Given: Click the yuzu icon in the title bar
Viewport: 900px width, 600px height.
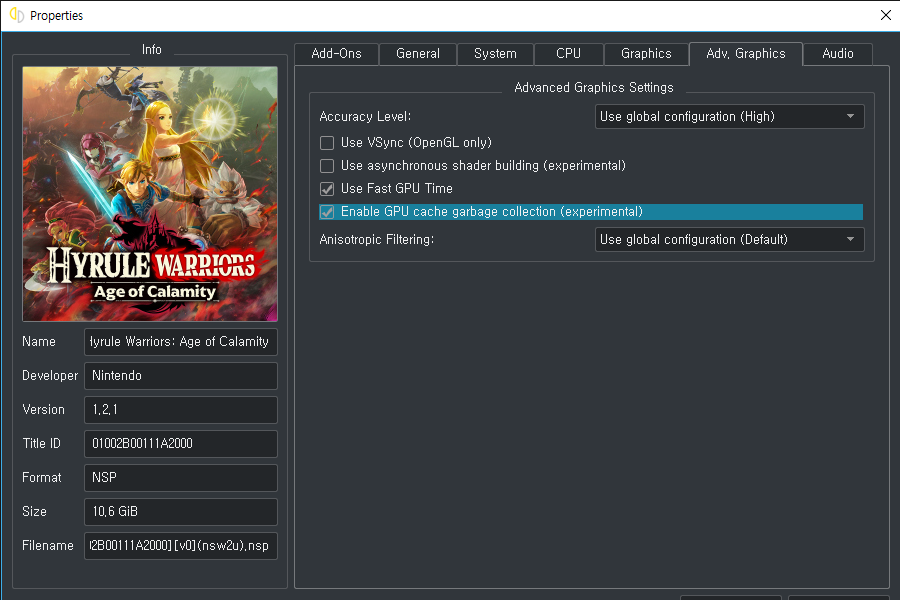Looking at the screenshot, I should coord(17,15).
